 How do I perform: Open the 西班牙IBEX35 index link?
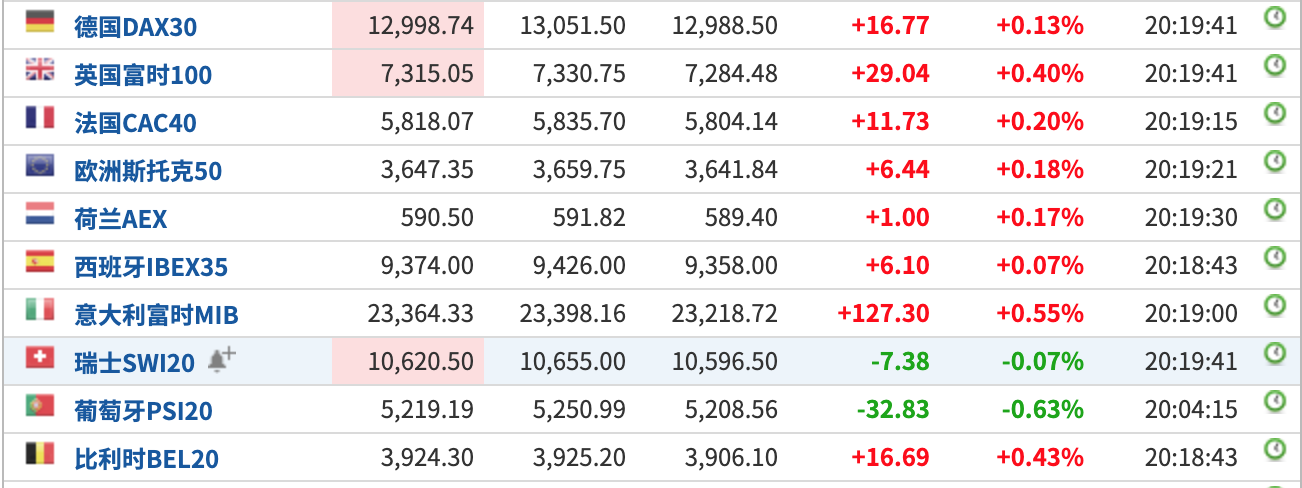tap(151, 267)
